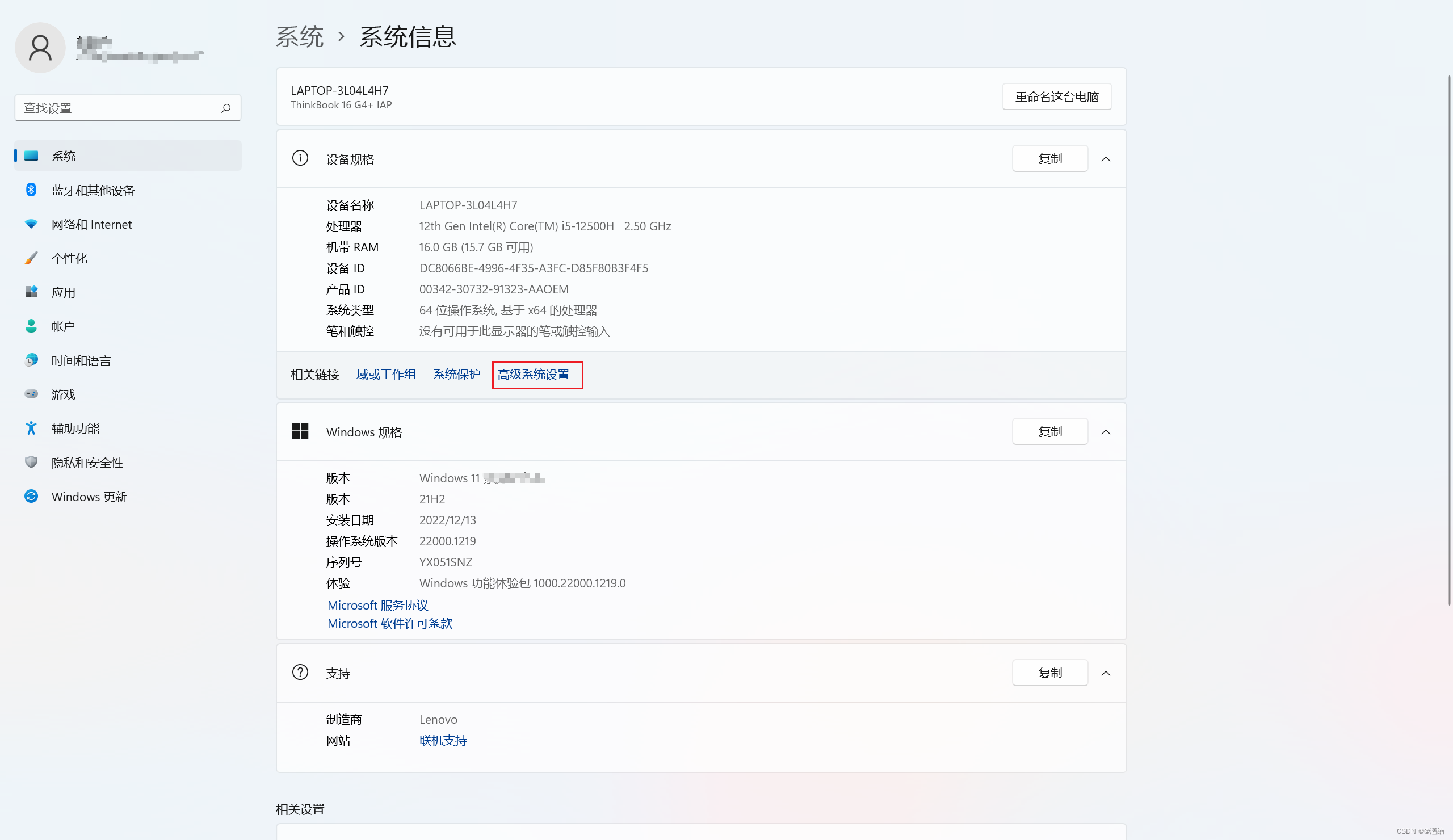The image size is (1453, 840).
Task: Open 高级系统设置 link
Action: tap(534, 375)
